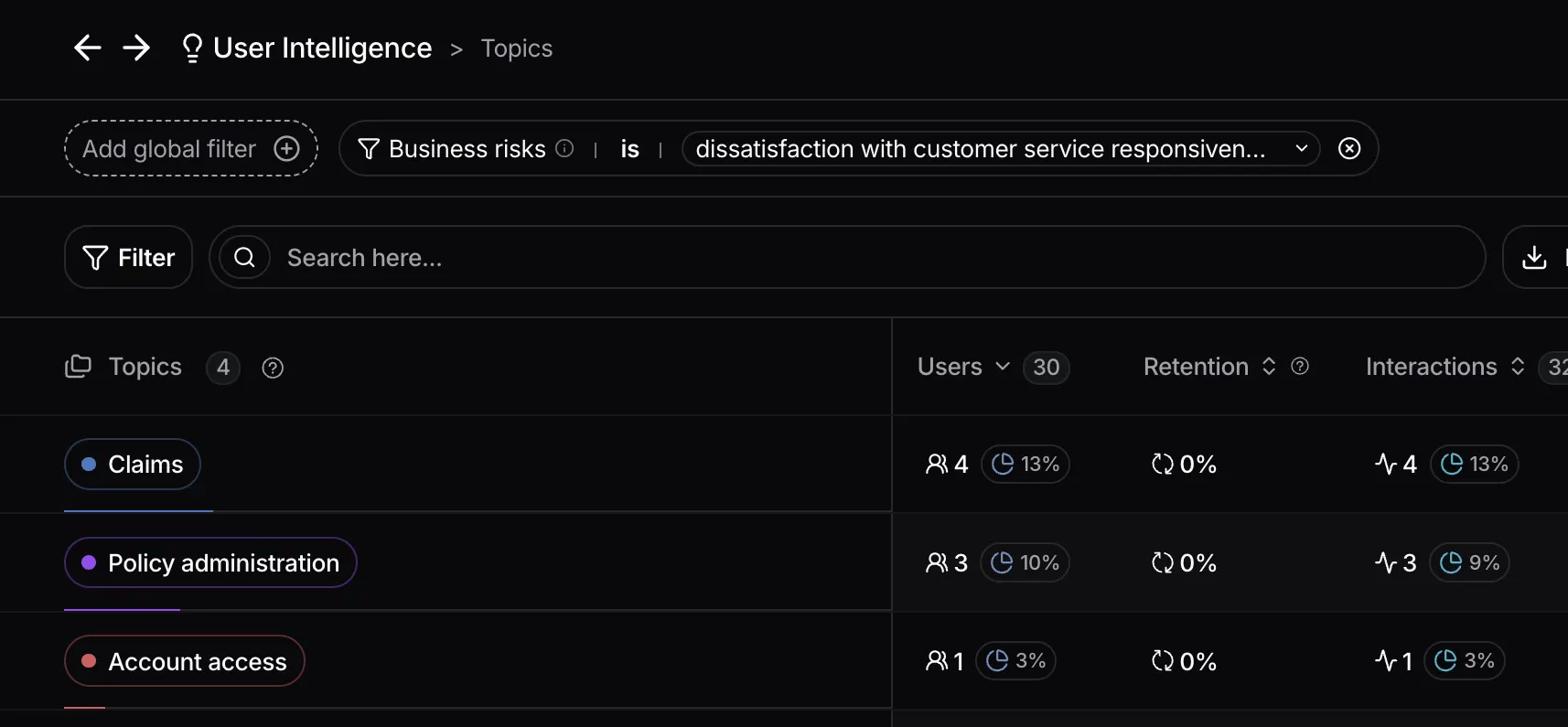
Task: Click the magnifier search icon
Action: (244, 258)
